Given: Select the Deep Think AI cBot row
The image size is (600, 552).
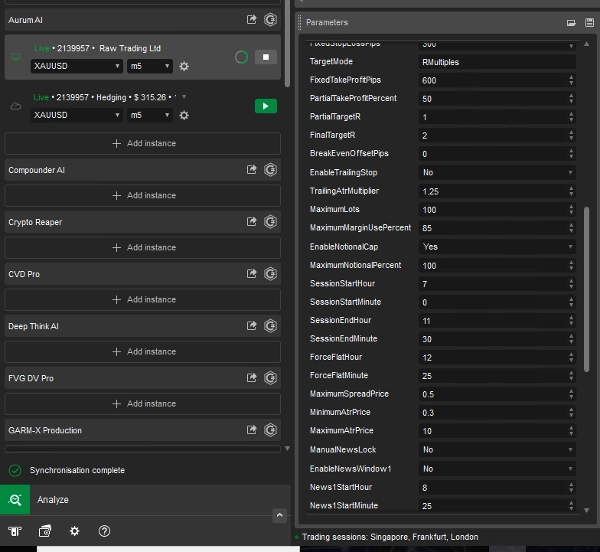Looking at the screenshot, I should [x=143, y=326].
